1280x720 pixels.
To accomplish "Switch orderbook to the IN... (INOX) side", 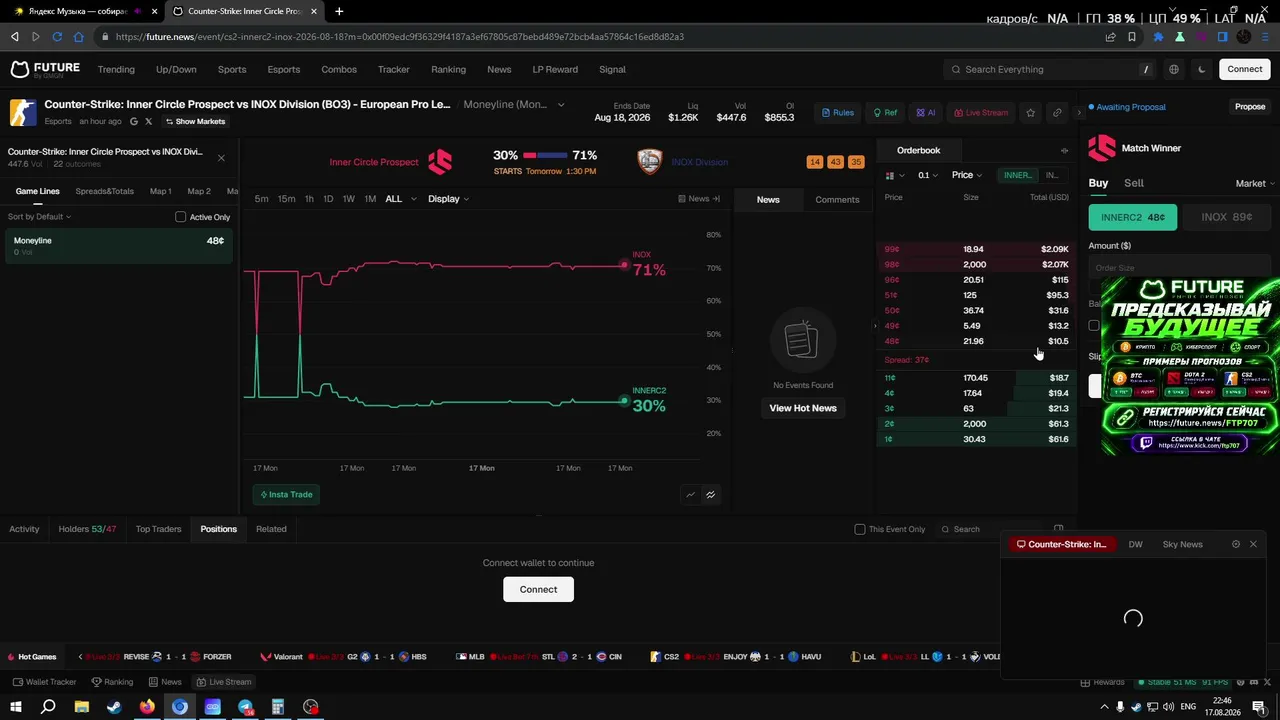I will point(1051,175).
